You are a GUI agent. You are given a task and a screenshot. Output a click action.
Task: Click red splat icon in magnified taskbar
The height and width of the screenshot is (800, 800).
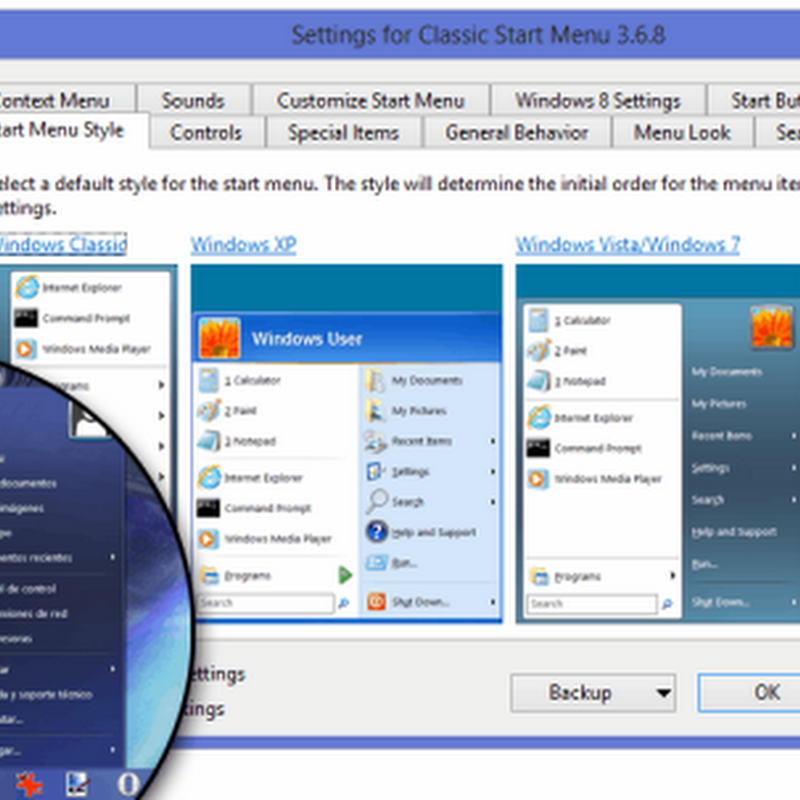29,783
